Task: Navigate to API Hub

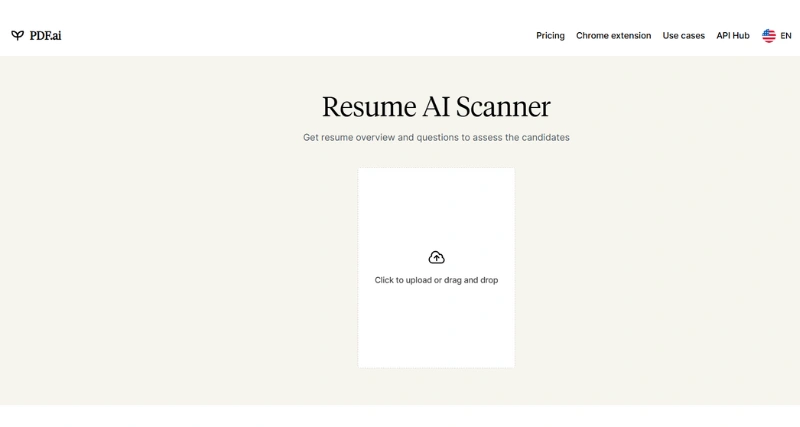Action: coord(732,35)
